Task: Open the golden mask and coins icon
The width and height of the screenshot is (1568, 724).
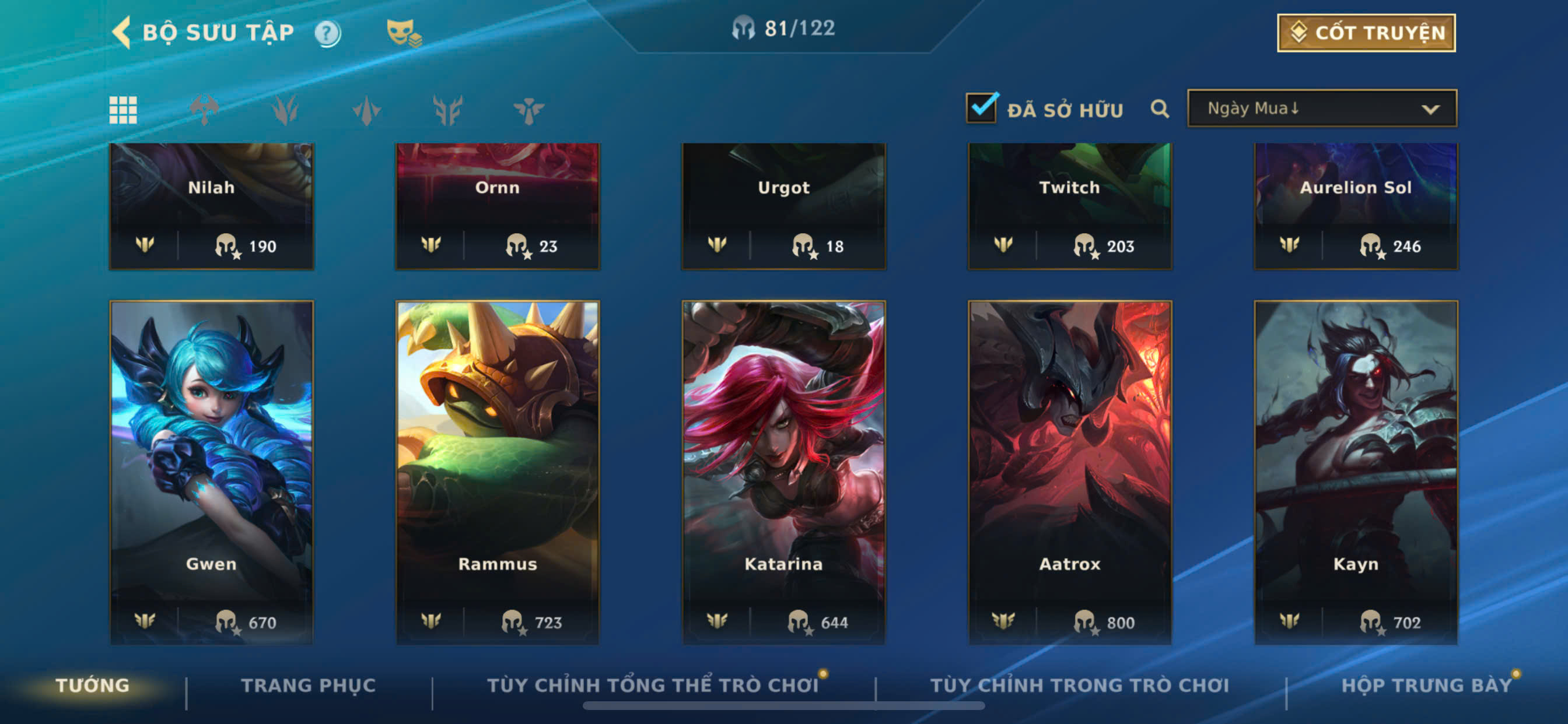Action: pyautogui.click(x=404, y=33)
